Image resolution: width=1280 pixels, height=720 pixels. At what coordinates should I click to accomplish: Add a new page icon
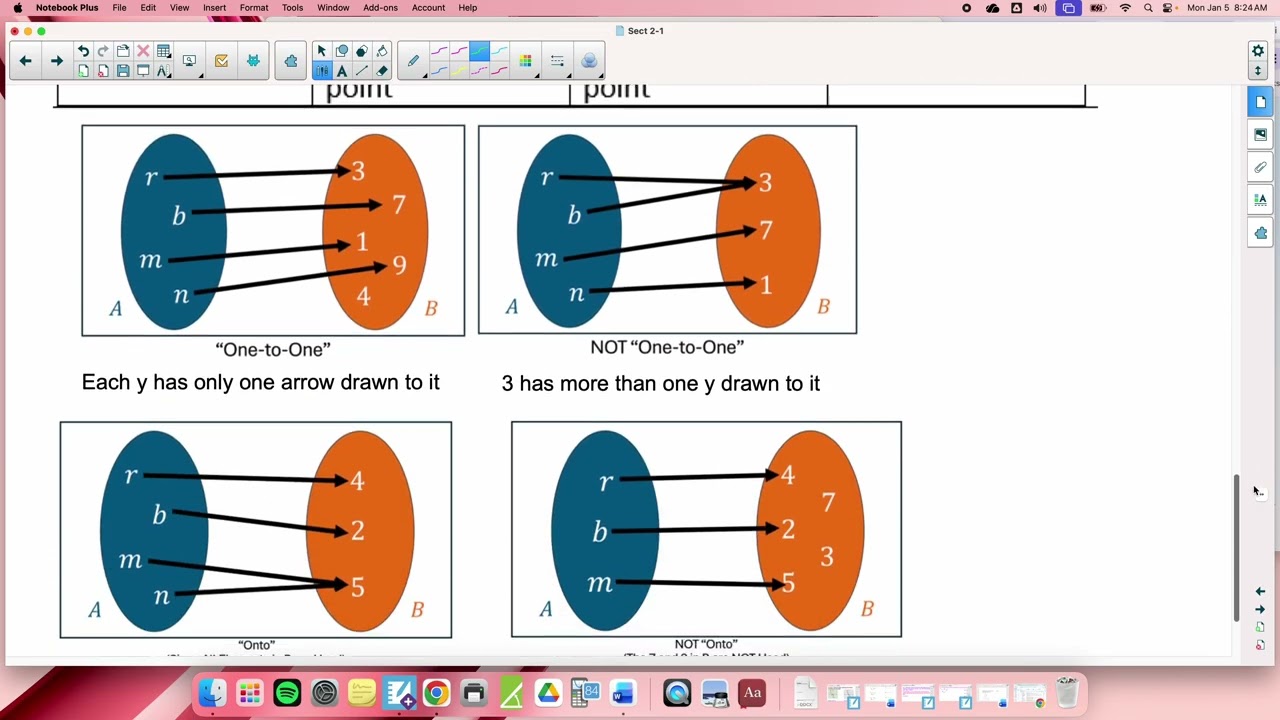click(83, 71)
